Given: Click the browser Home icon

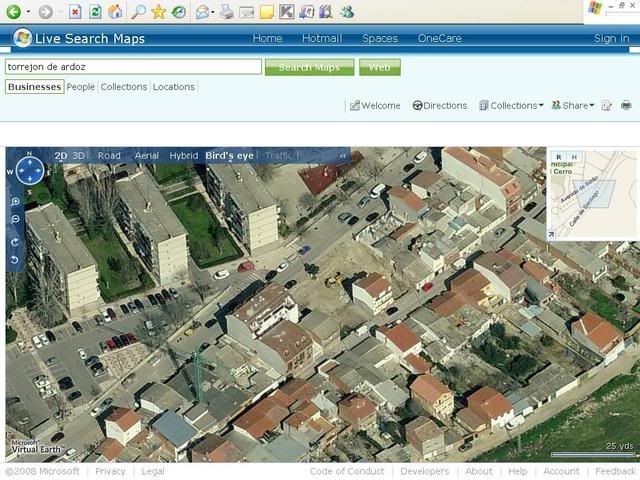Looking at the screenshot, I should pyautogui.click(x=115, y=12).
